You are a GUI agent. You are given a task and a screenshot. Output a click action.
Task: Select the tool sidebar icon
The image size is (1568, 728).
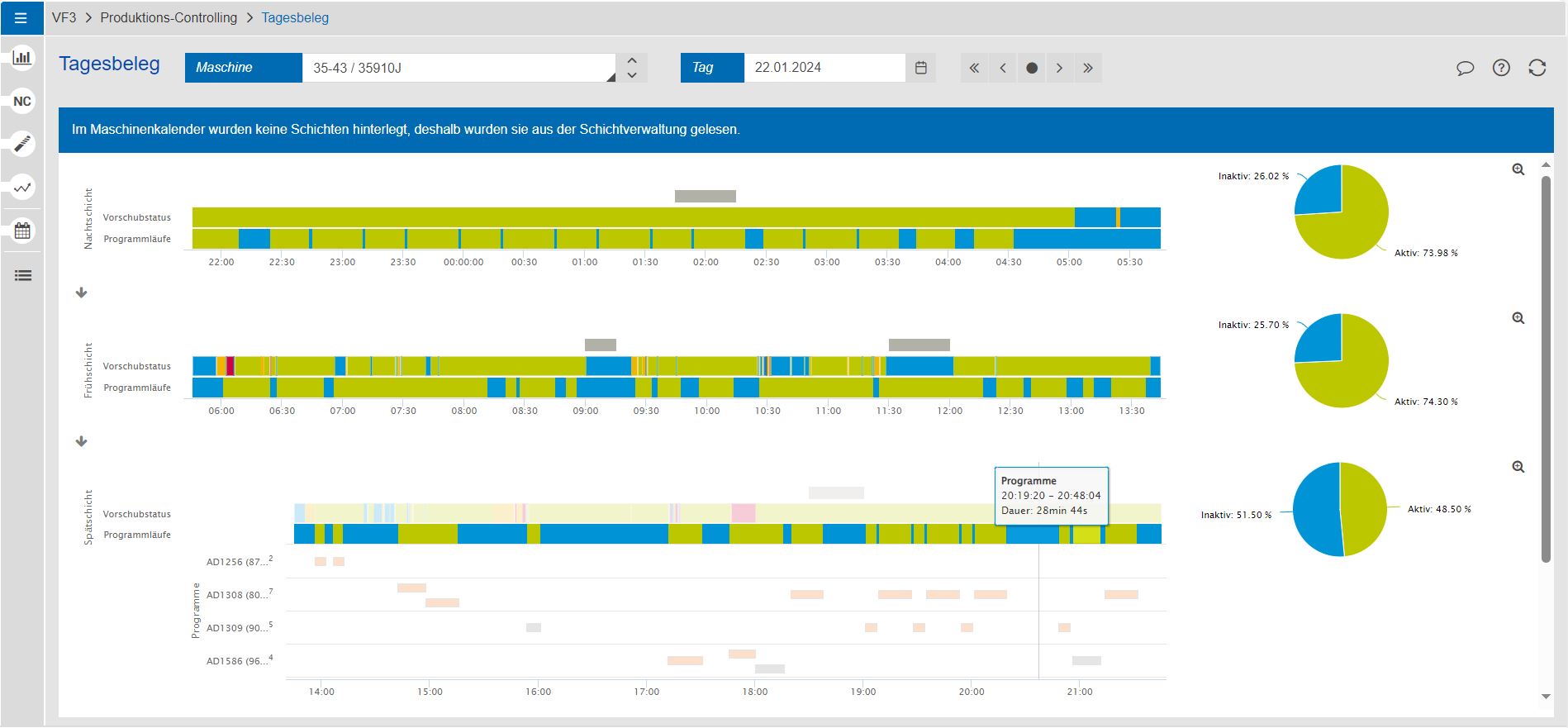(x=22, y=144)
